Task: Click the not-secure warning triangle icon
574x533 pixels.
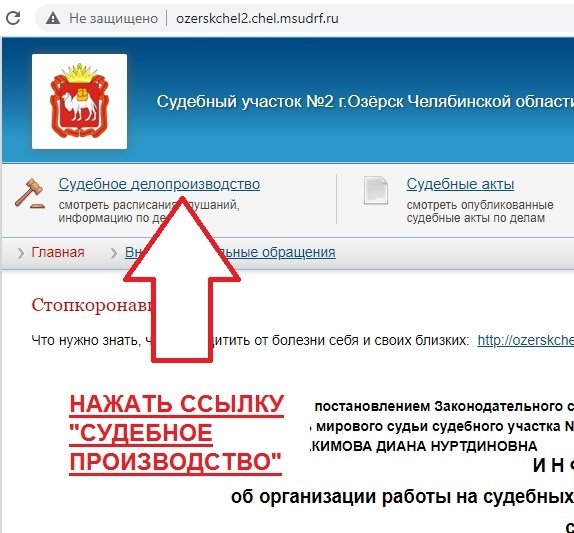Action: tap(53, 18)
